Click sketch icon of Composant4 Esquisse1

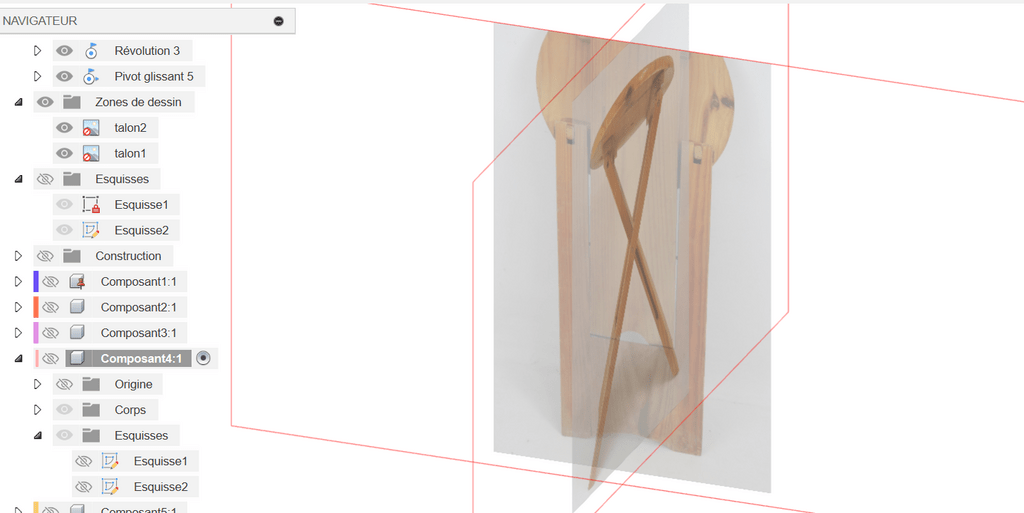pos(110,461)
